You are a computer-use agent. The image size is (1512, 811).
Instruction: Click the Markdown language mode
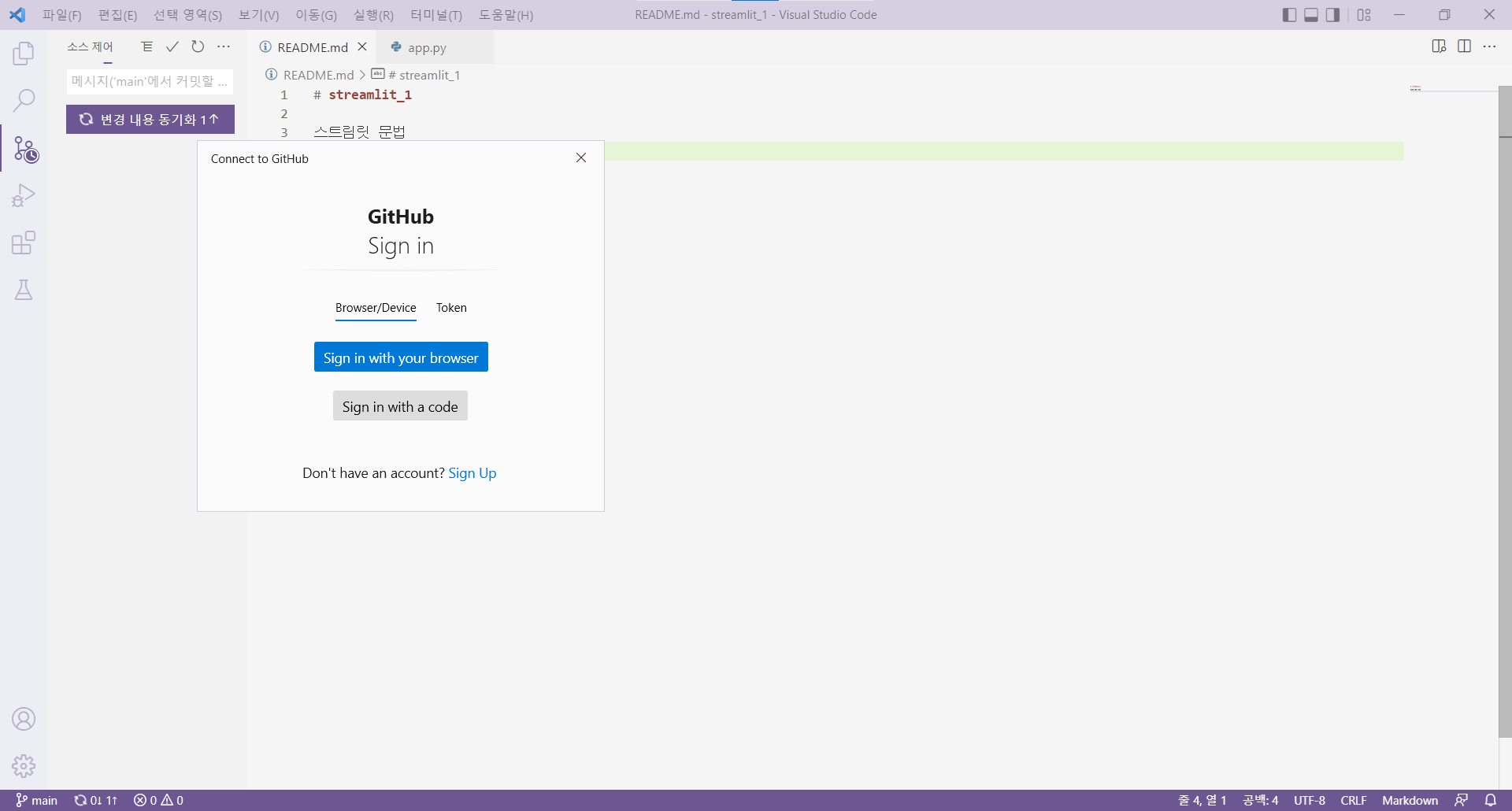(1410, 800)
